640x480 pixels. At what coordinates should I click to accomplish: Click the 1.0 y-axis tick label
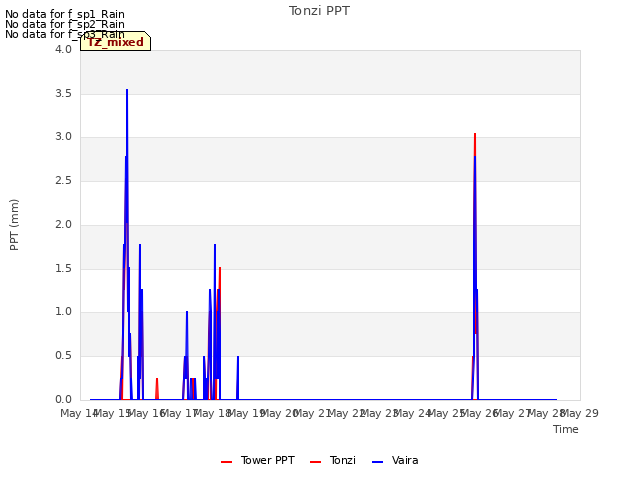pyautogui.click(x=63, y=312)
